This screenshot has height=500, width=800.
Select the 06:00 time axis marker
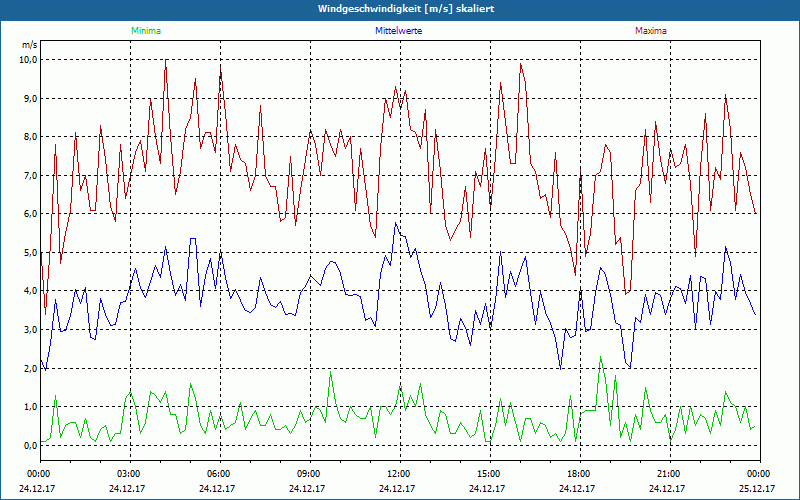tap(219, 474)
